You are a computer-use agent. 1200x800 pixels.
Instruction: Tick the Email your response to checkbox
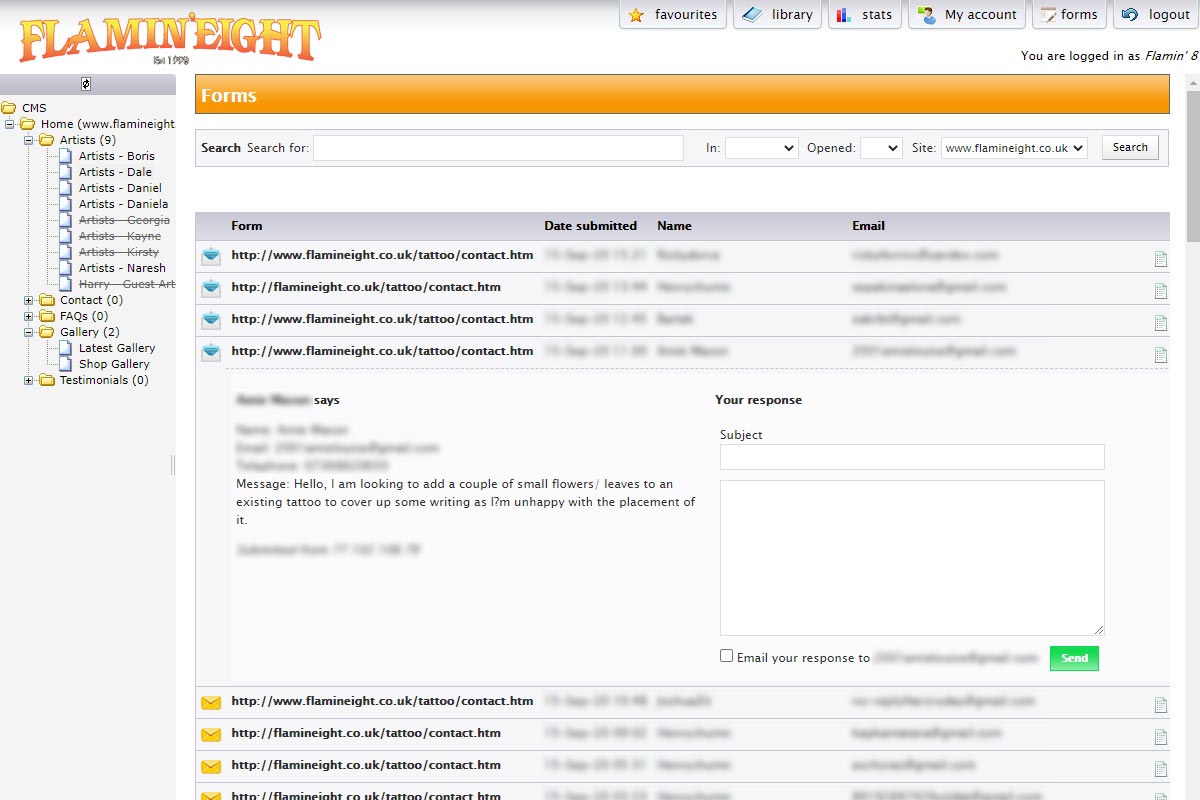[726, 656]
